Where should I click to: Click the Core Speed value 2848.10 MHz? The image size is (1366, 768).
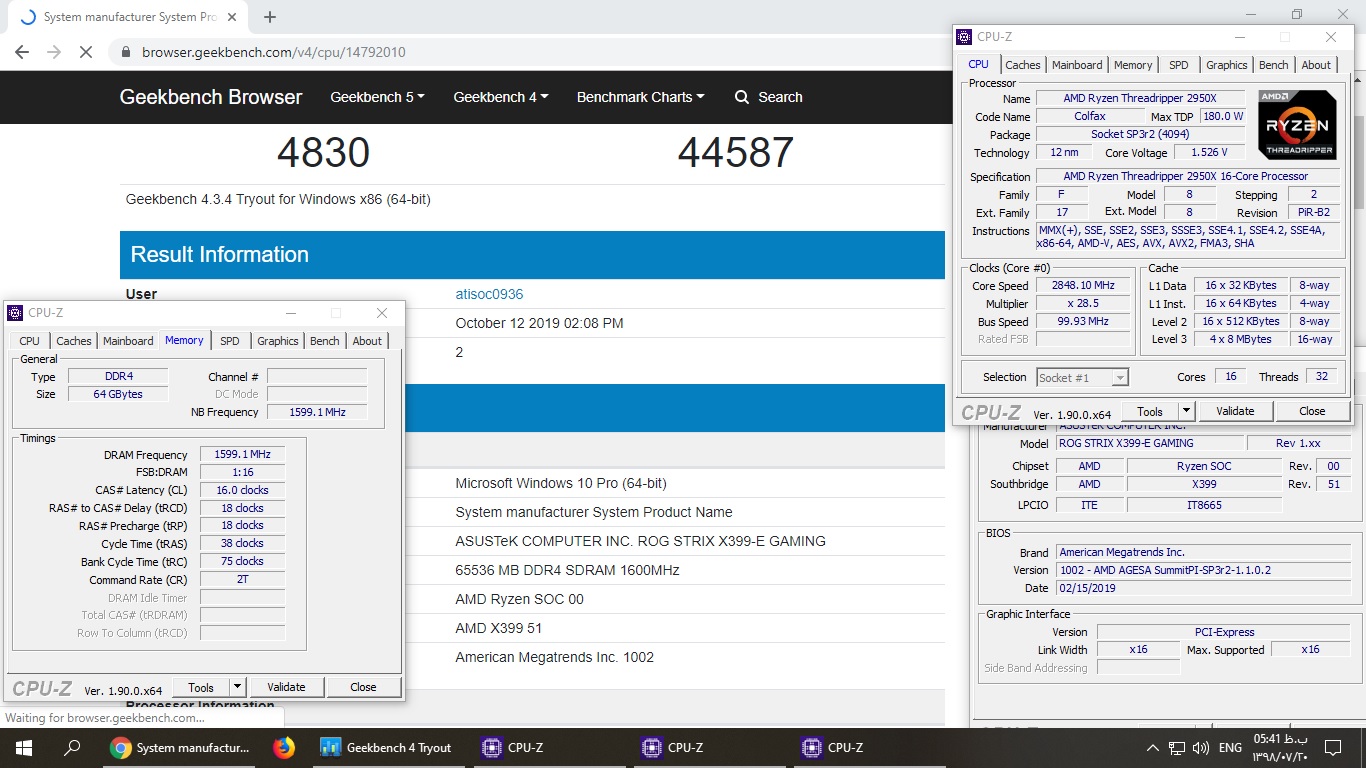1082,285
